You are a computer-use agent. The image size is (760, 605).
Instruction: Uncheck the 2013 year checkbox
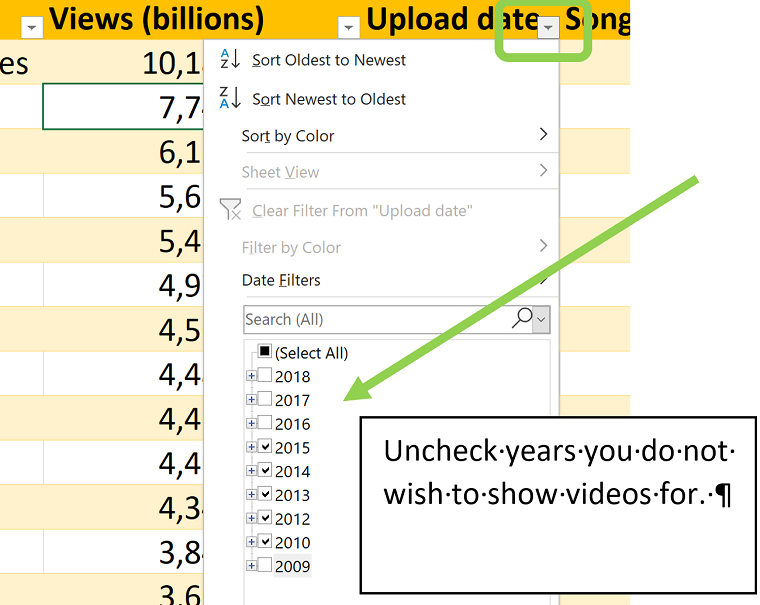pyautogui.click(x=265, y=493)
